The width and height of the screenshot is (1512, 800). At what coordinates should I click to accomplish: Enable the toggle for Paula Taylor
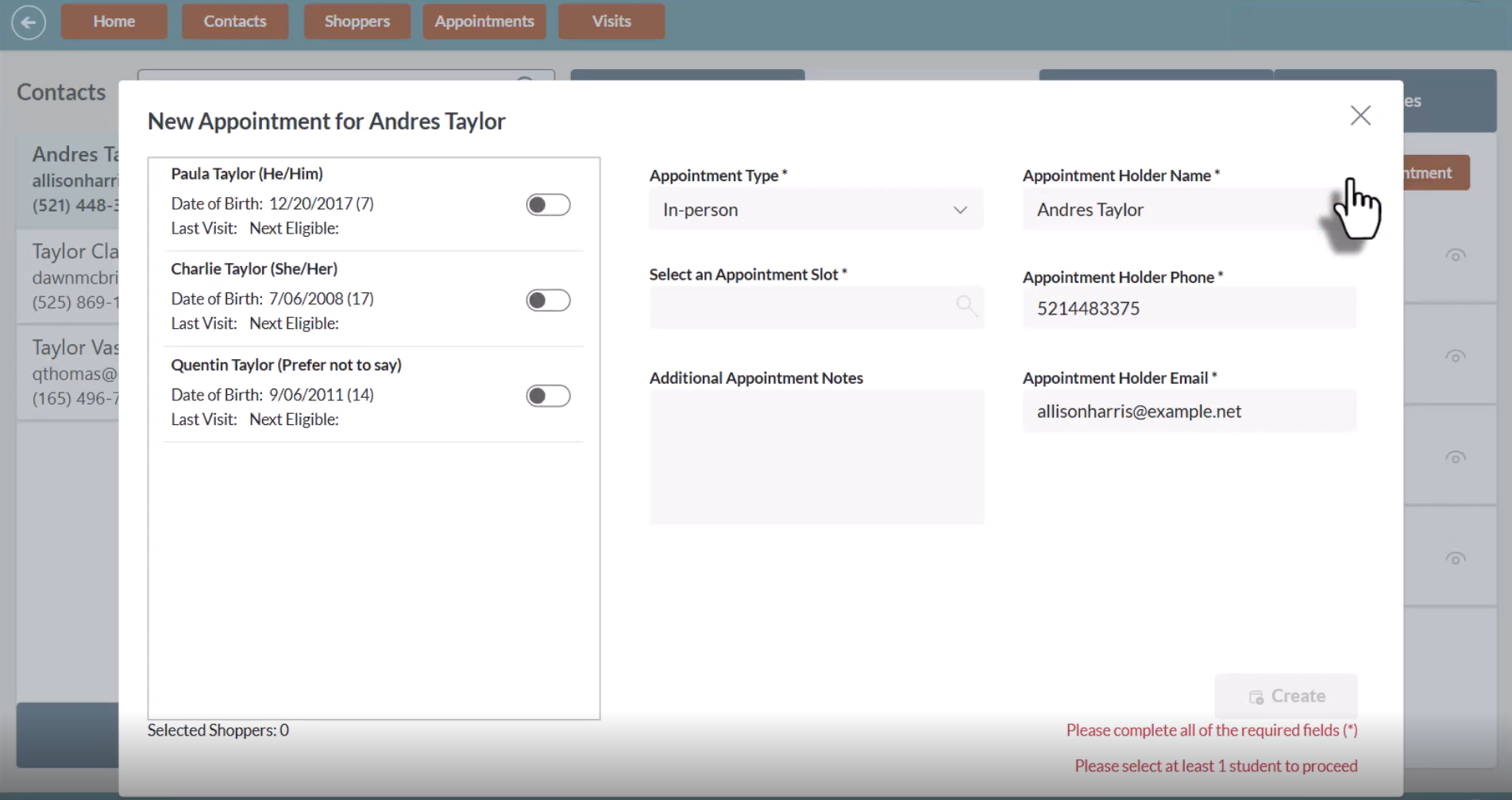(548, 204)
